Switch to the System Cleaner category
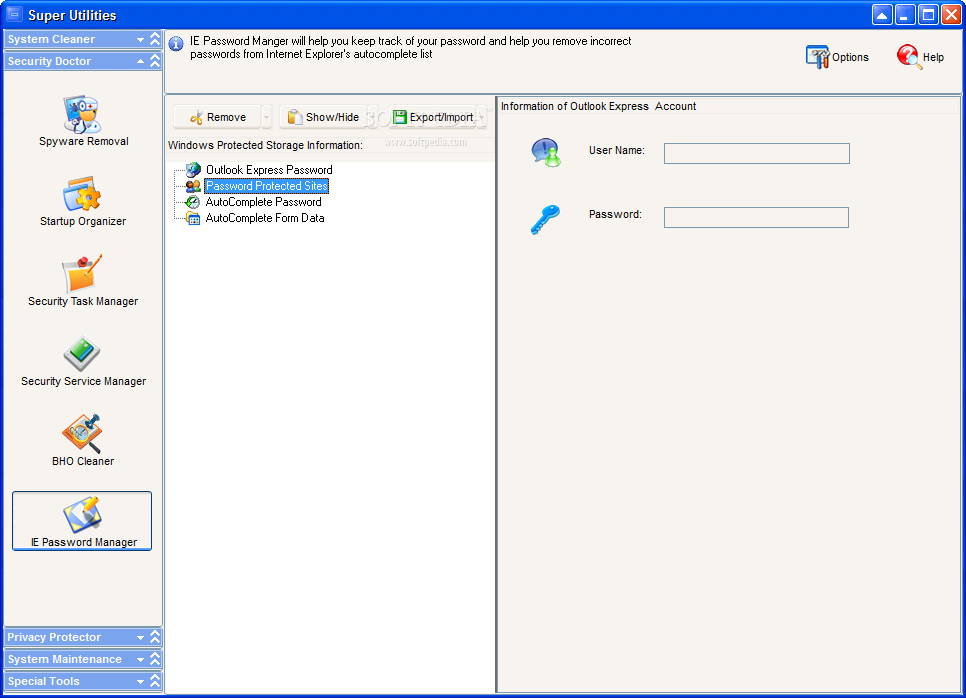 pos(83,39)
